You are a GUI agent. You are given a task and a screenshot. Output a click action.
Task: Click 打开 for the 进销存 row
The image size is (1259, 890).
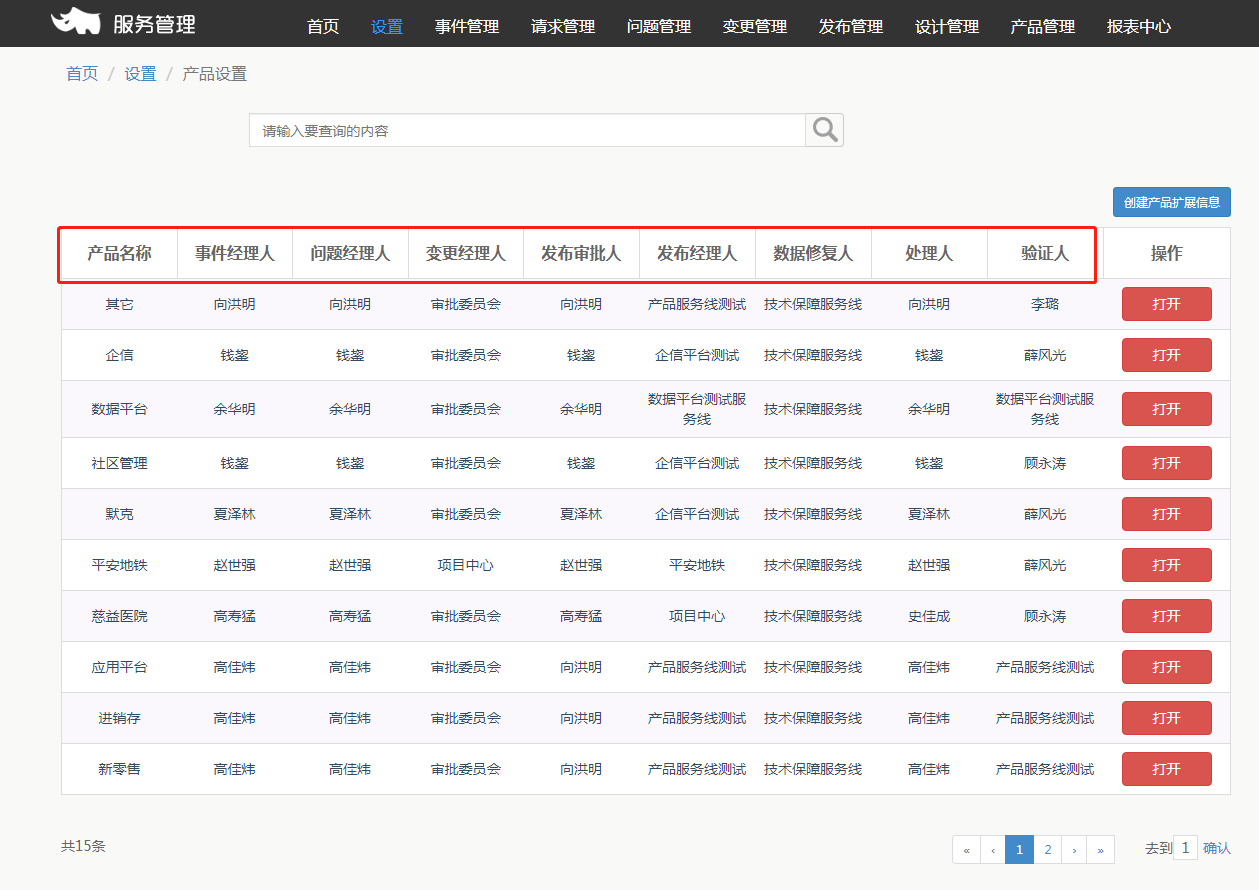pos(1167,718)
